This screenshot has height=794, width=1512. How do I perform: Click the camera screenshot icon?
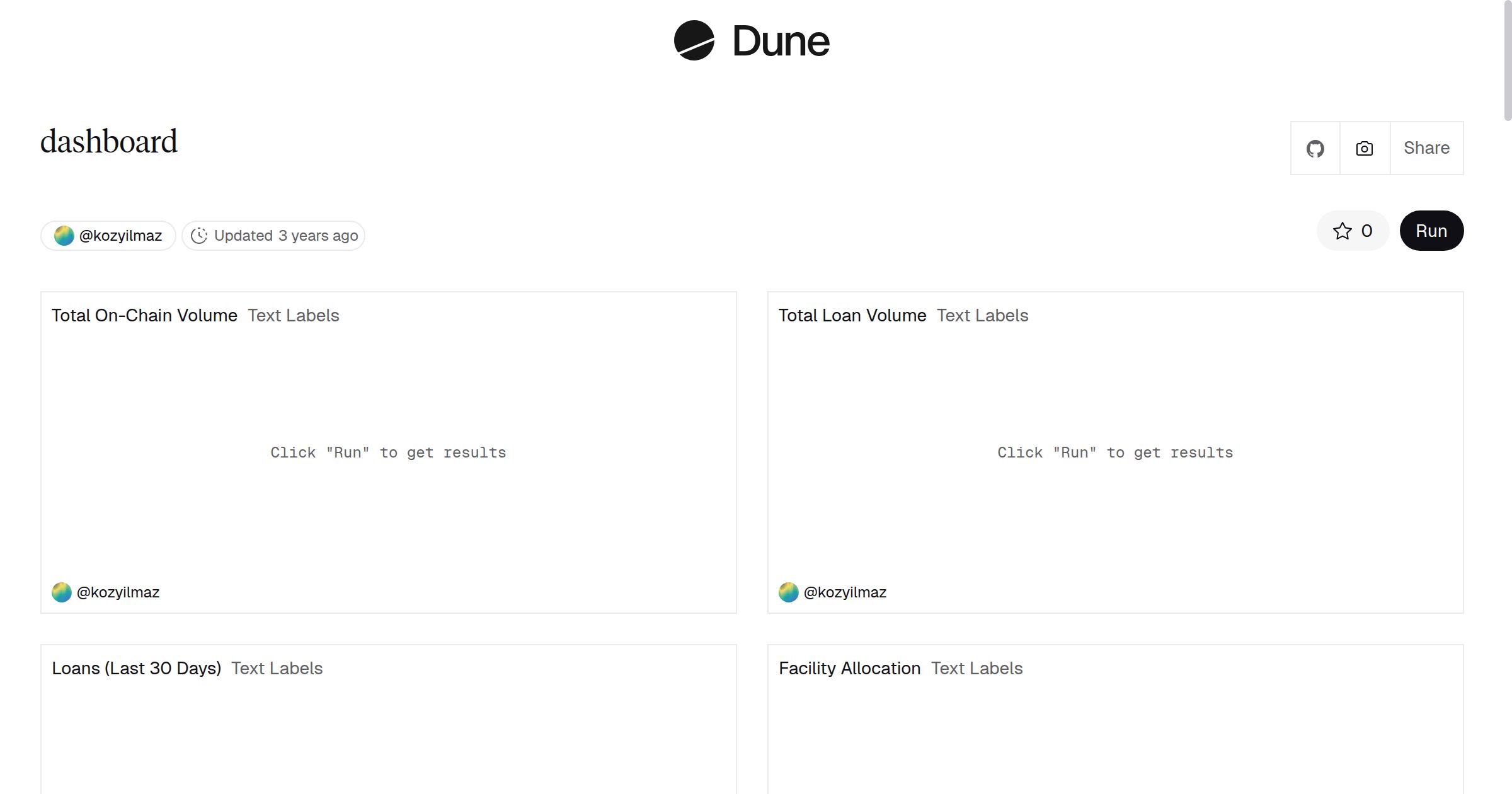click(x=1365, y=149)
